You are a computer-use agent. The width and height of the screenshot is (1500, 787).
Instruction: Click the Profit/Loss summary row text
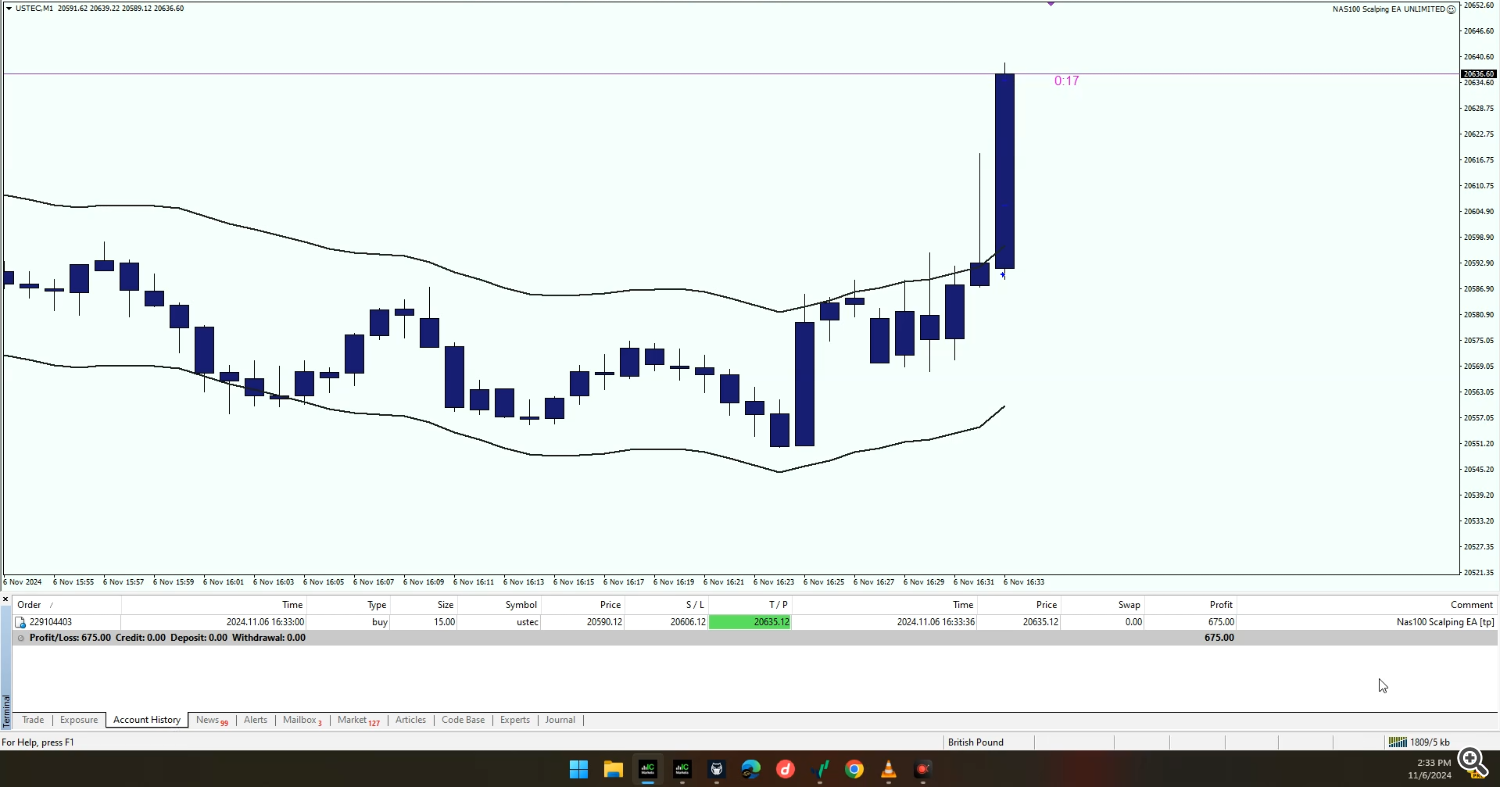[168, 638]
